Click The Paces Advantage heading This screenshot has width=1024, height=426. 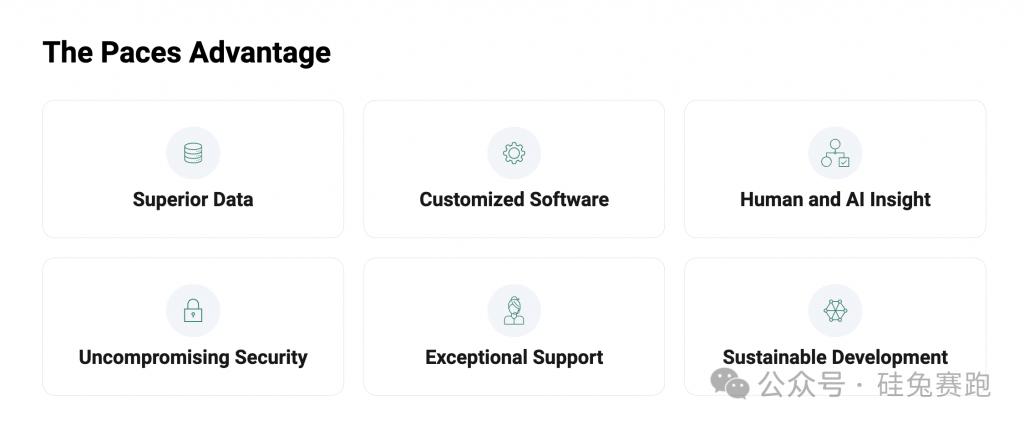click(187, 52)
